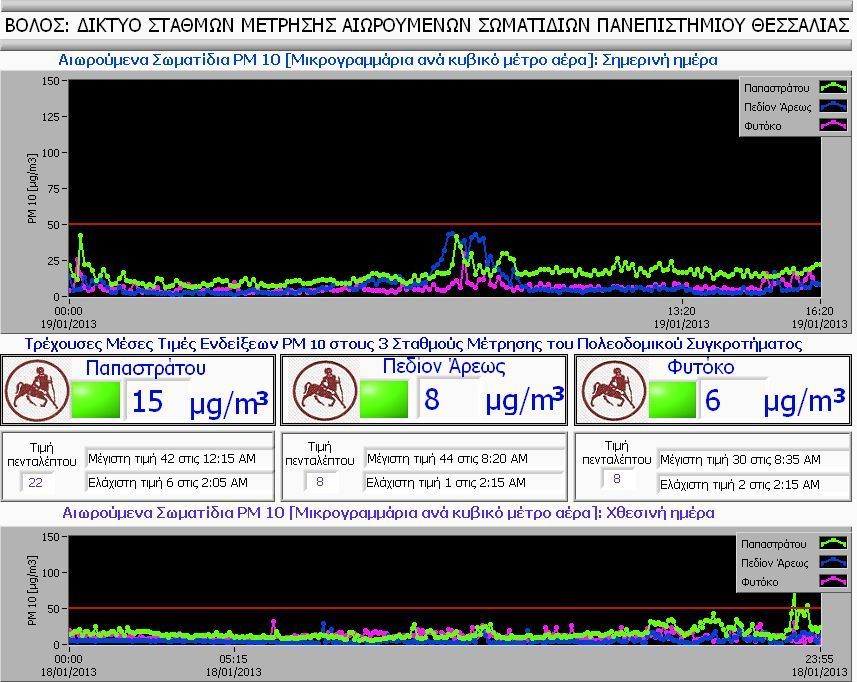Click the green Παπαστράτου line sample in yesterday's legend
Image resolution: width=857 pixels, height=682 pixels.
point(833,543)
